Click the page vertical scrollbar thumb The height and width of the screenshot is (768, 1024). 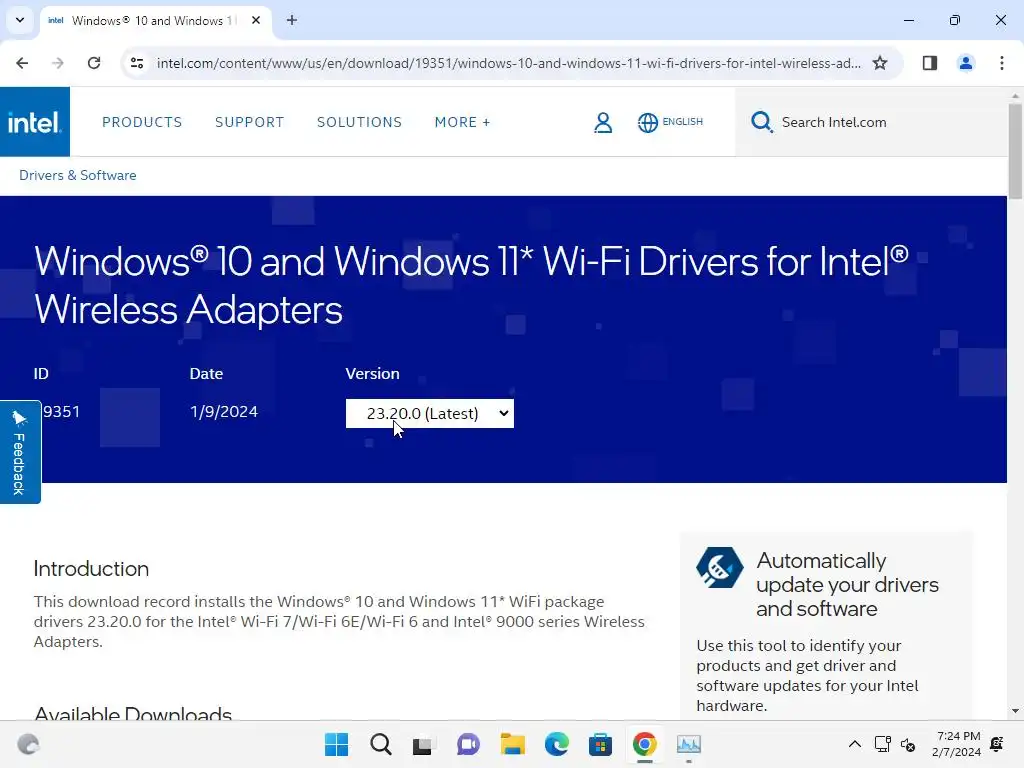(x=1015, y=150)
